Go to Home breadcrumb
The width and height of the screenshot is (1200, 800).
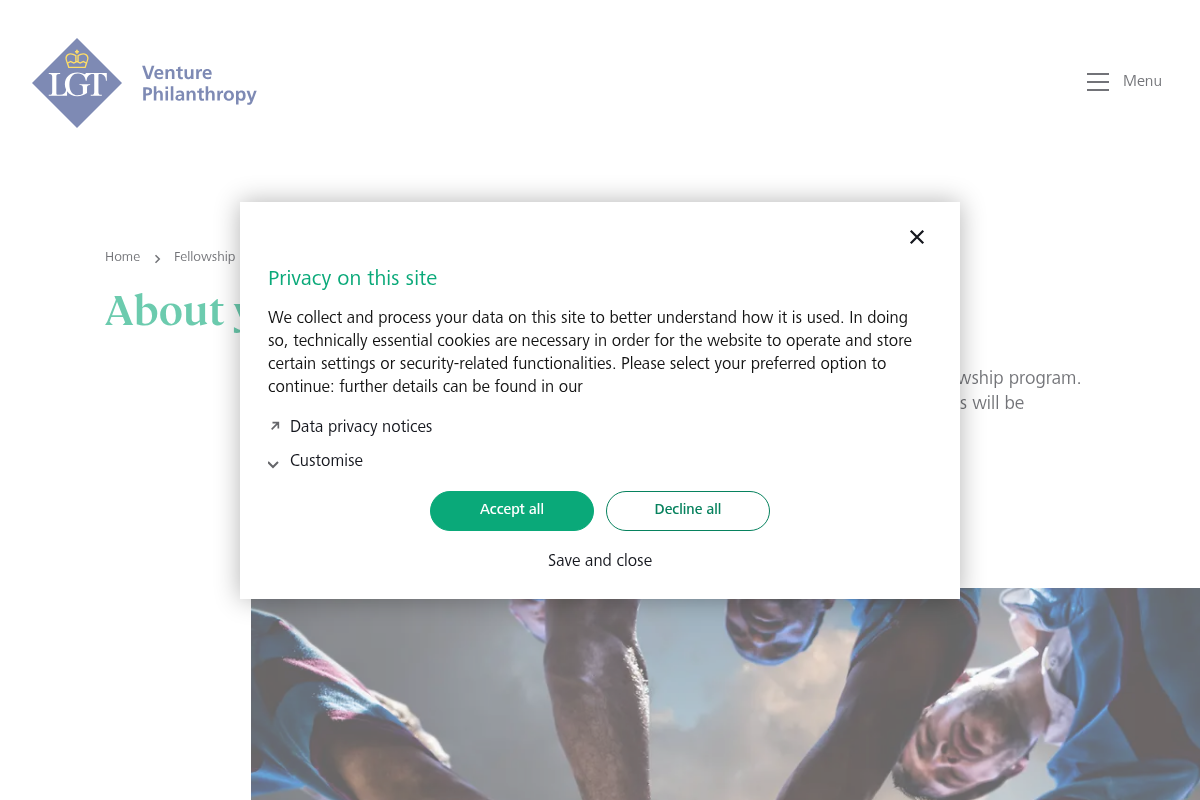[x=122, y=257]
